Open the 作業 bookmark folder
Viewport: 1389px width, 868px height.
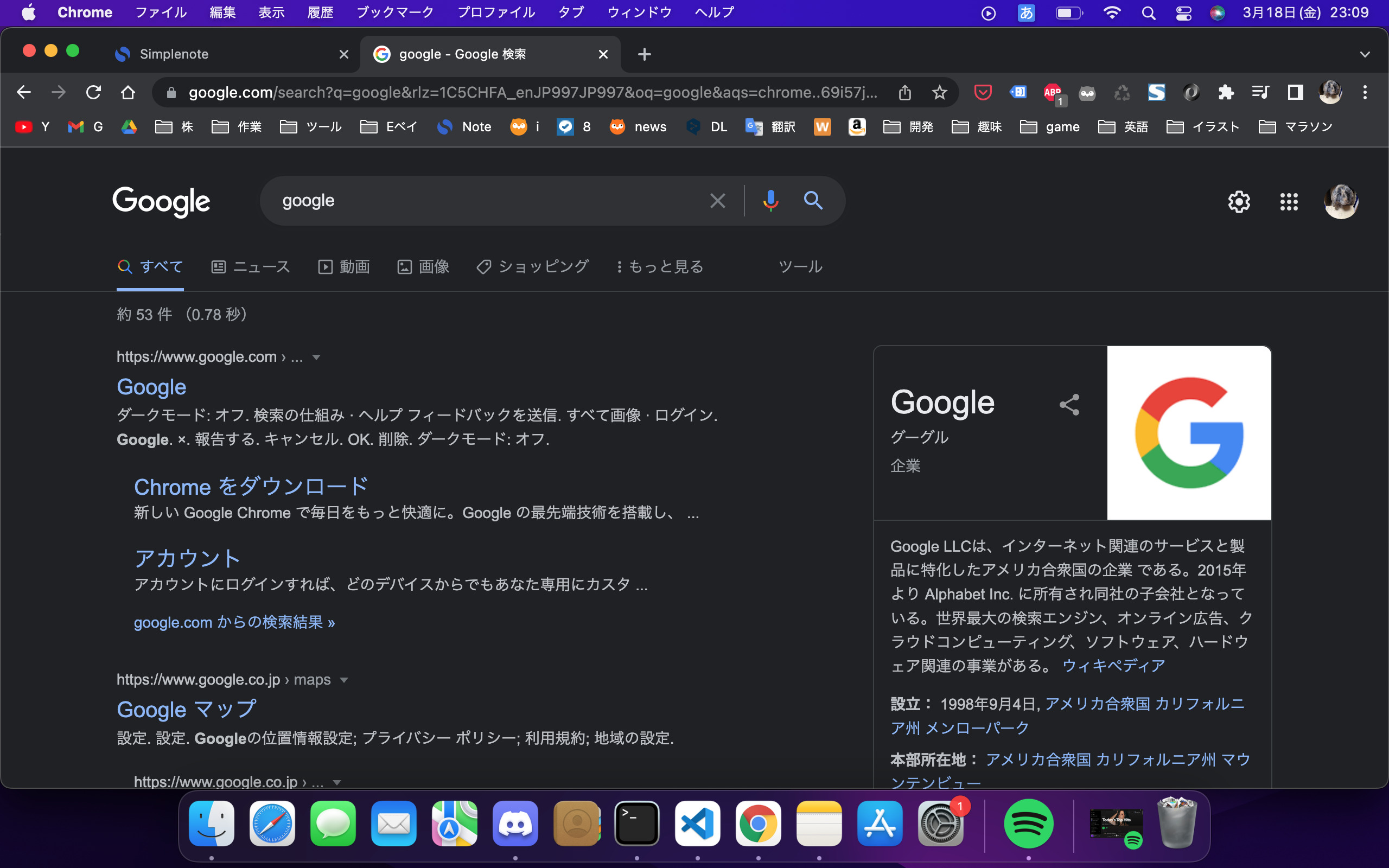(237, 127)
